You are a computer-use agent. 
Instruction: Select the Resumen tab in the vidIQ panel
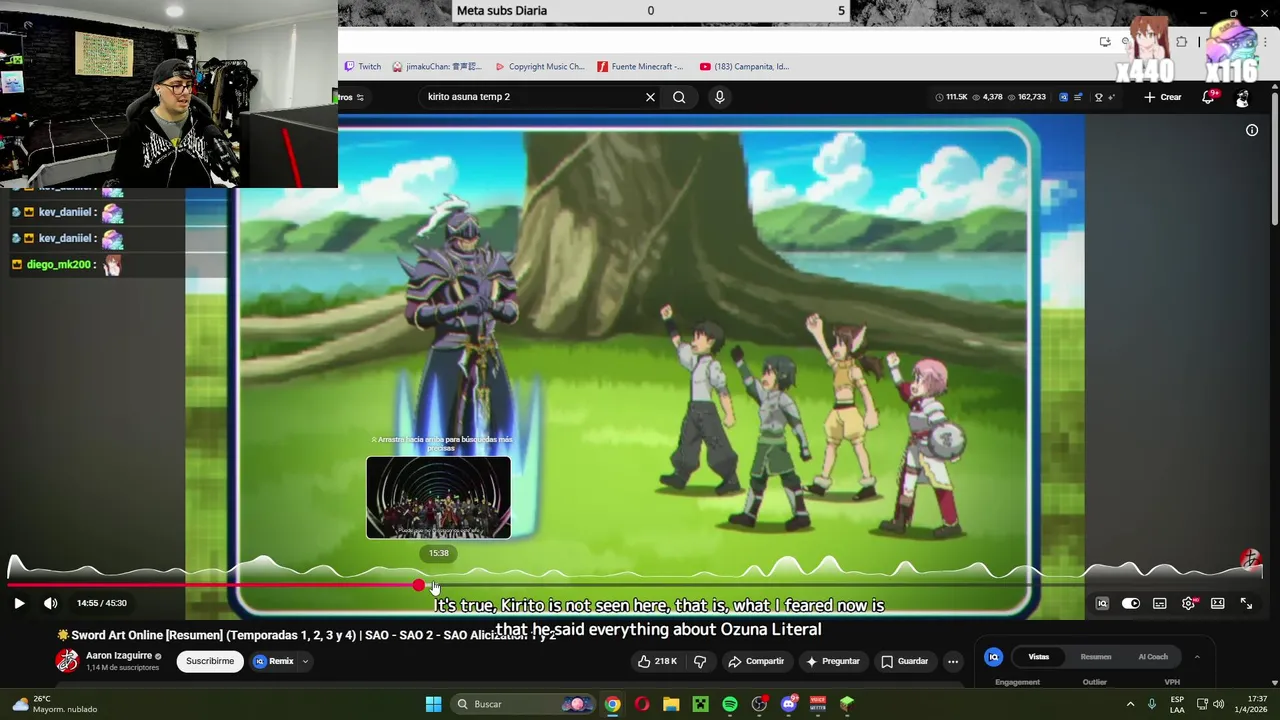1096,657
